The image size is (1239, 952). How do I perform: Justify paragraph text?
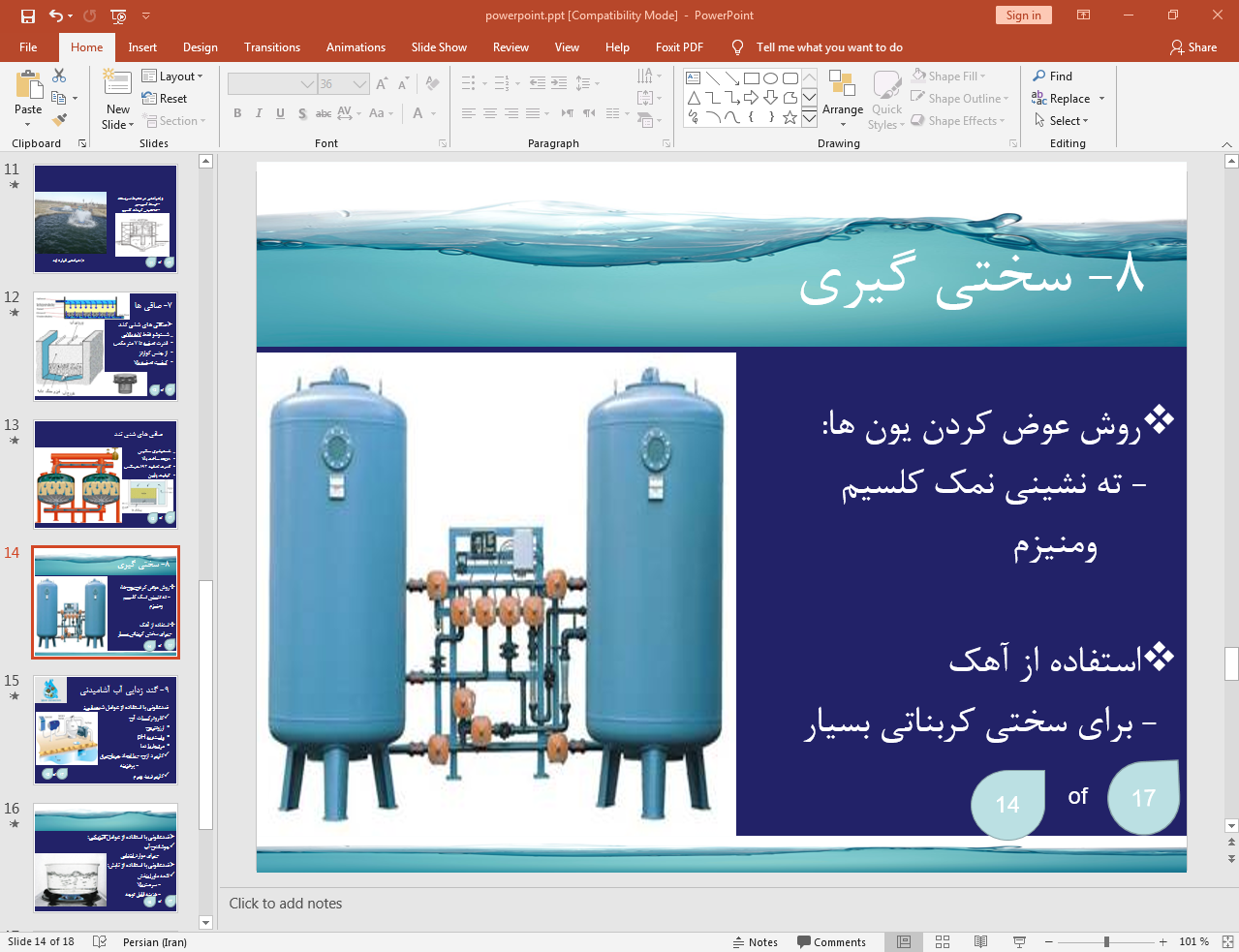pos(533,113)
